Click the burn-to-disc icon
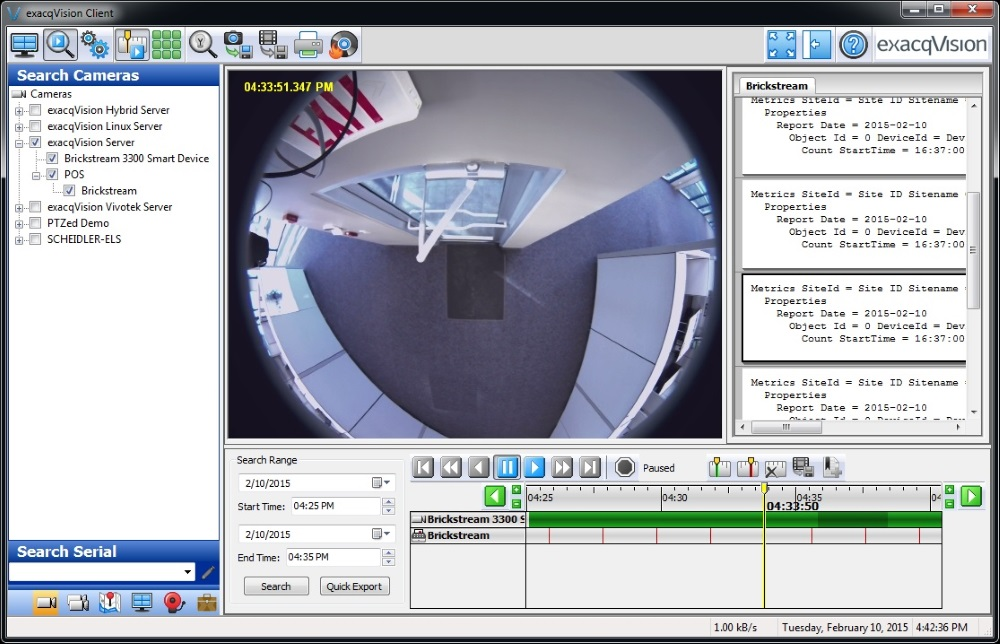Screen dimensions: 1000x644 [x=342, y=44]
